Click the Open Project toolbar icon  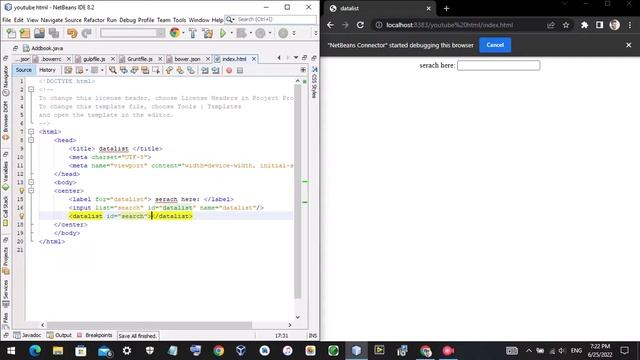(x=39, y=33)
